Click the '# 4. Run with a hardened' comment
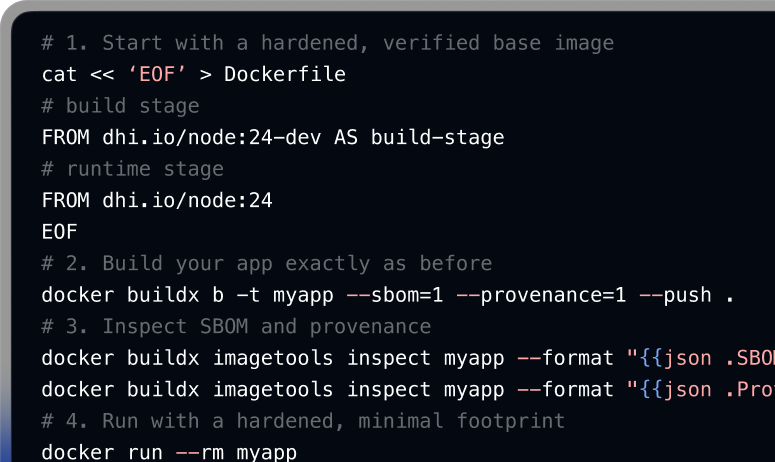Screen dimensions: 775x462 (x=303, y=421)
